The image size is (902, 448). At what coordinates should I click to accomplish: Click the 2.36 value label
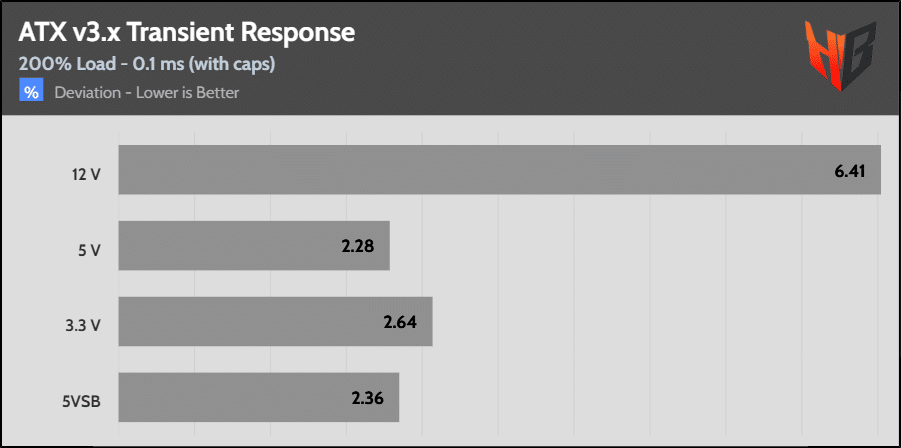368,398
